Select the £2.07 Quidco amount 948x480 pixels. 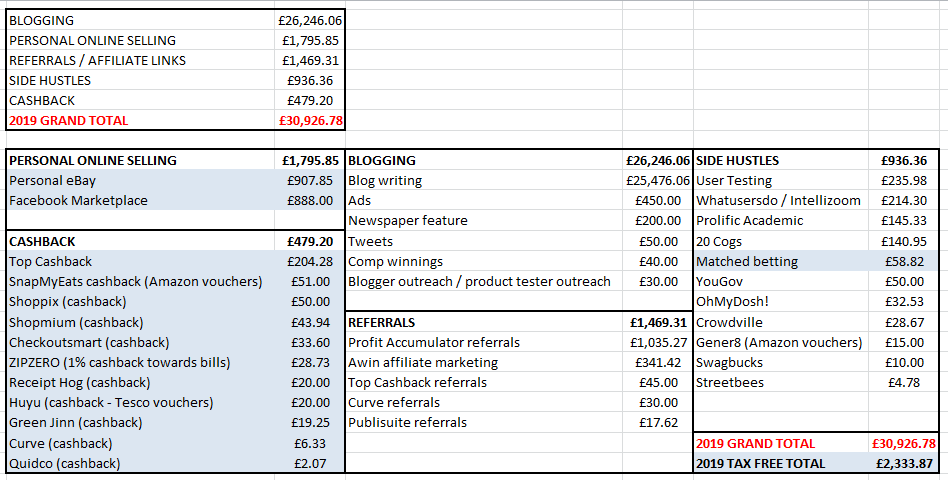tap(310, 463)
